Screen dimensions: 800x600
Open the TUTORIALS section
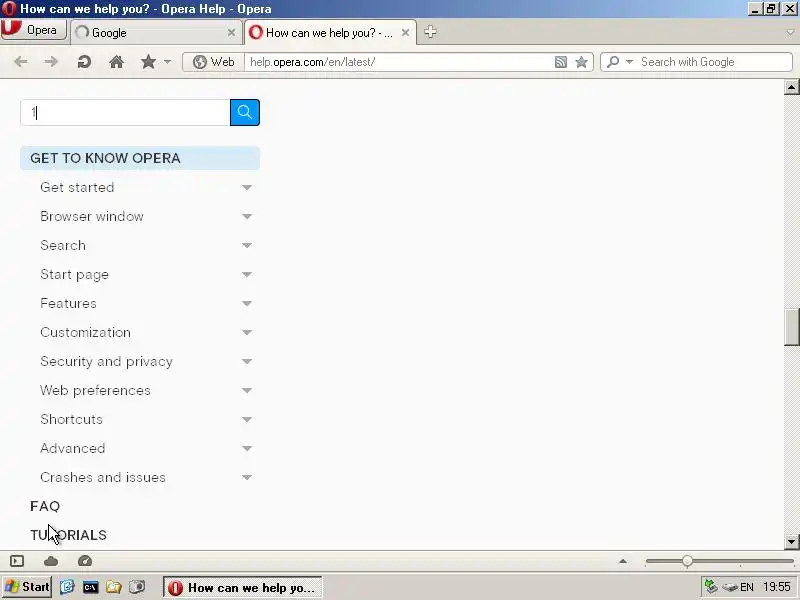[x=68, y=535]
